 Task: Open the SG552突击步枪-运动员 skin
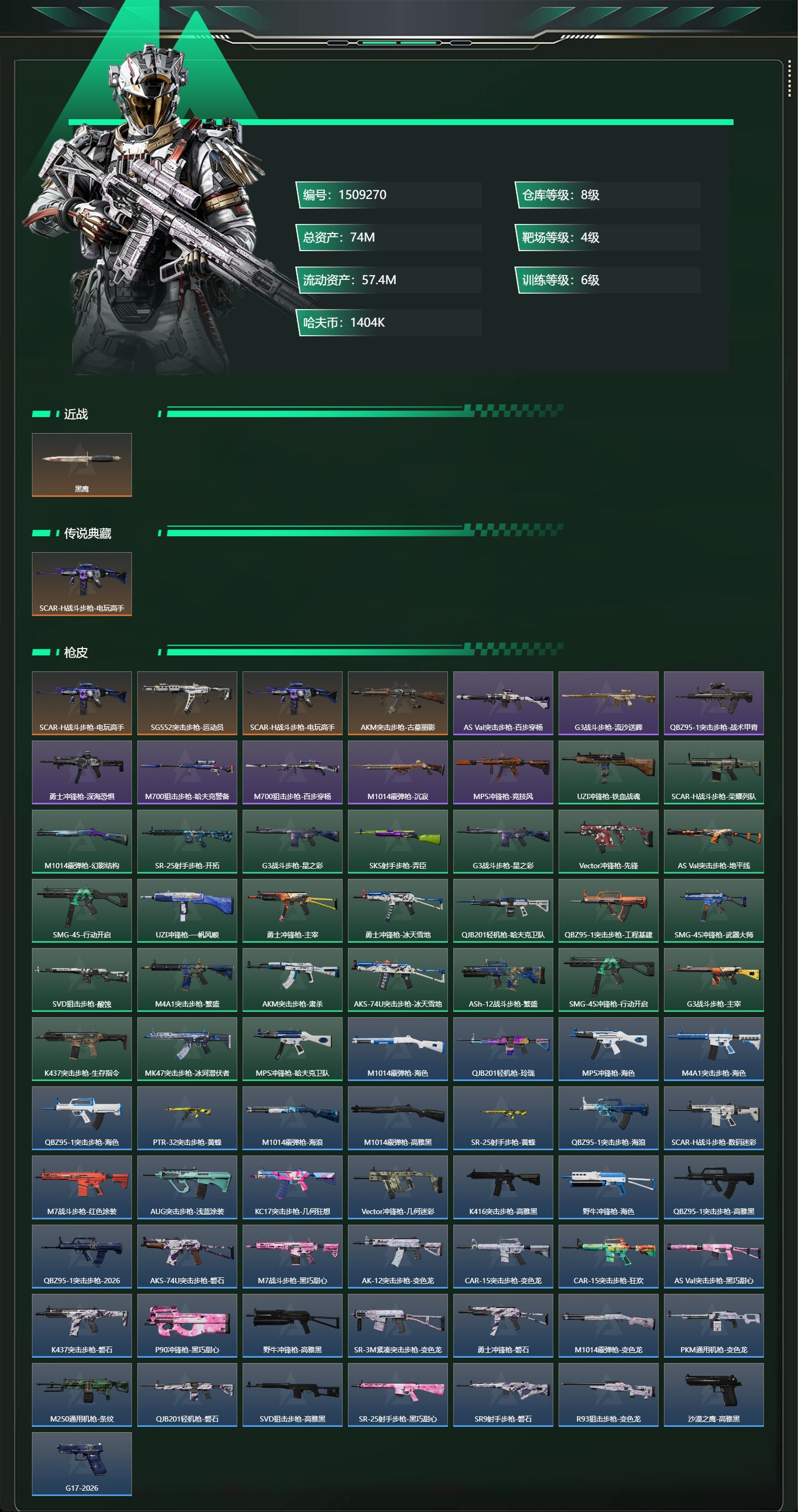(187, 703)
